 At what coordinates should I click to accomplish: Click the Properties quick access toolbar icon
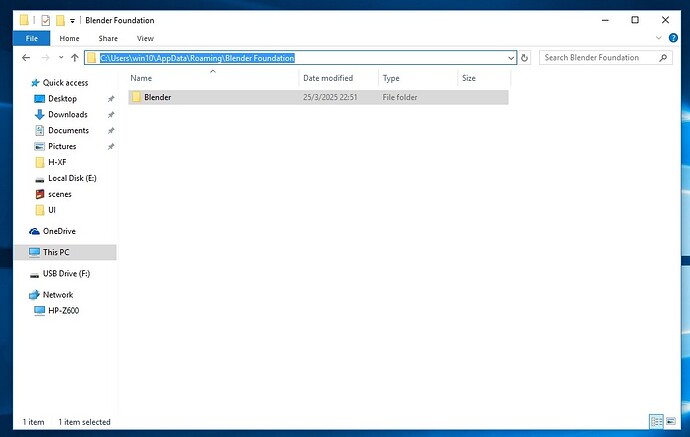pos(45,20)
